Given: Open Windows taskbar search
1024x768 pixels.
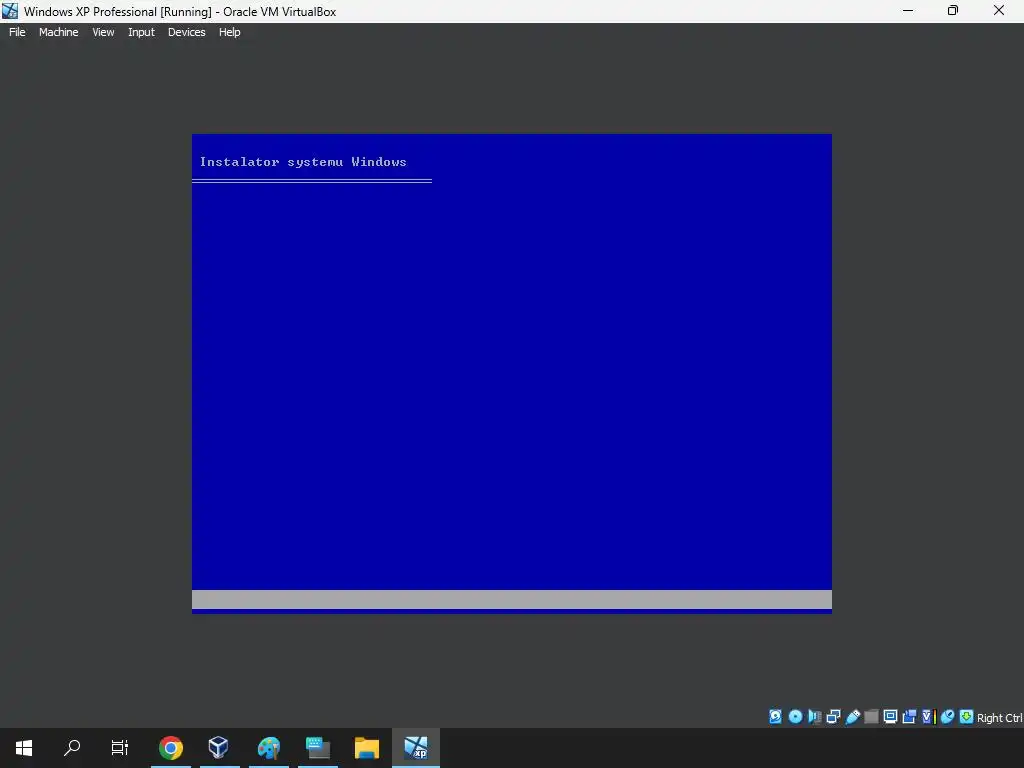Looking at the screenshot, I should tap(72, 748).
